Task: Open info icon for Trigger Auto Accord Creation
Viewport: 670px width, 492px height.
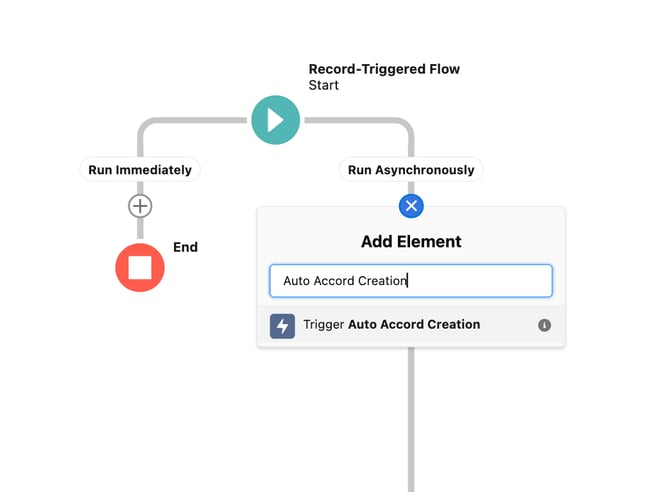Action: [544, 325]
